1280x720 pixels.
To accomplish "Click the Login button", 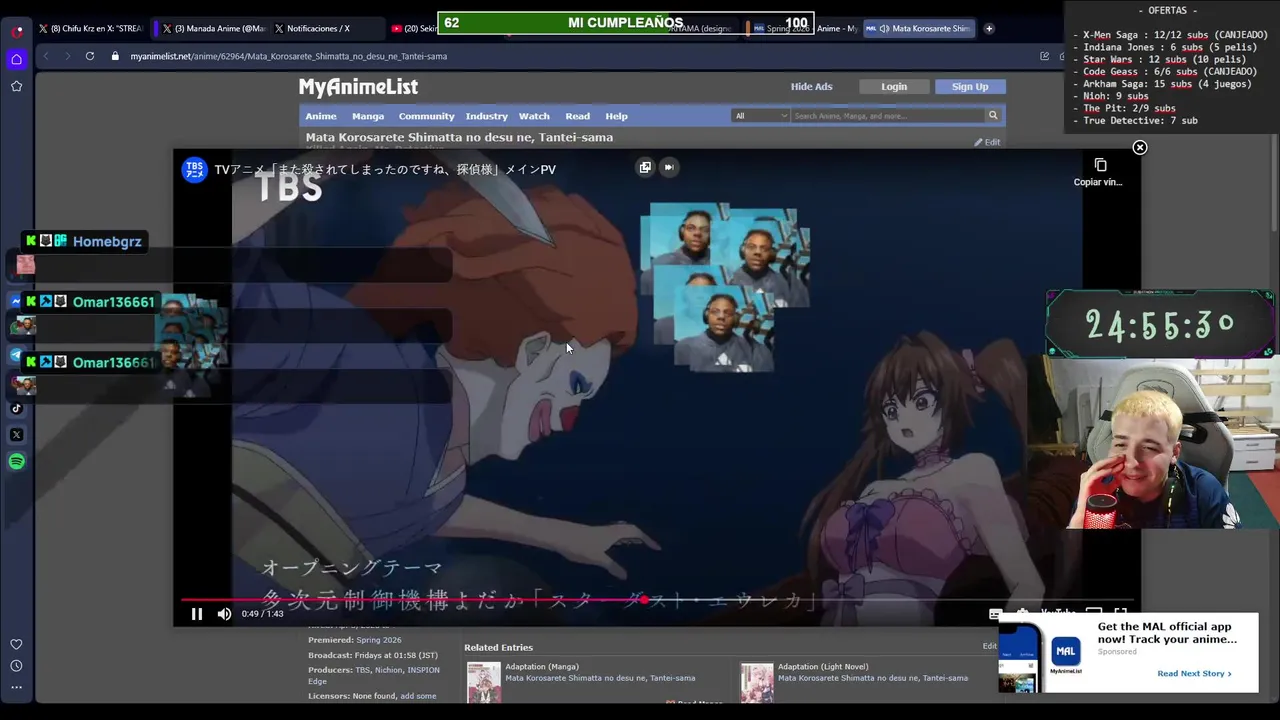I will pyautogui.click(x=894, y=87).
